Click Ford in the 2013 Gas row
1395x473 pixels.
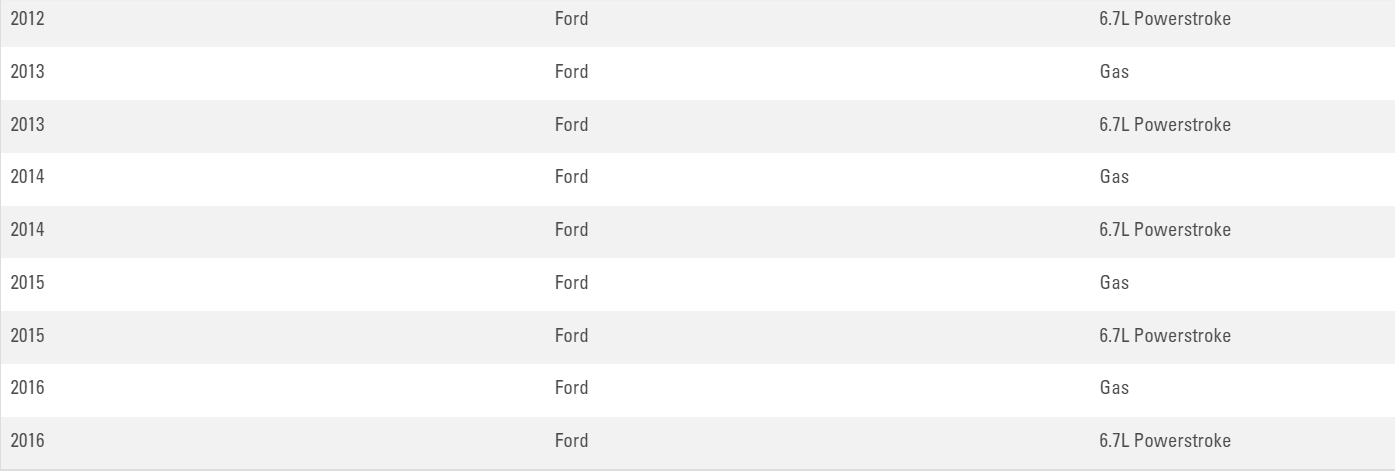pyautogui.click(x=571, y=72)
